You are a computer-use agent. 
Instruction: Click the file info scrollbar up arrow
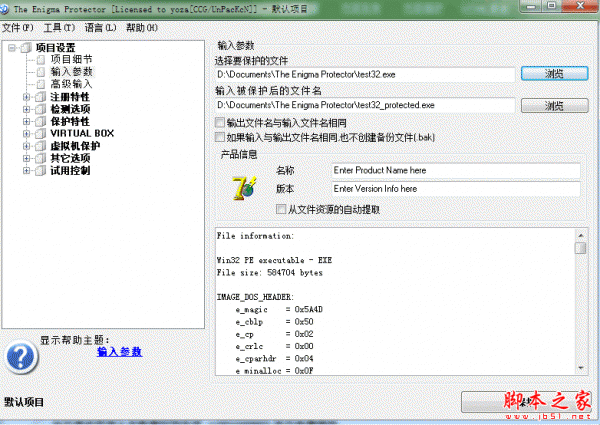(x=581, y=235)
